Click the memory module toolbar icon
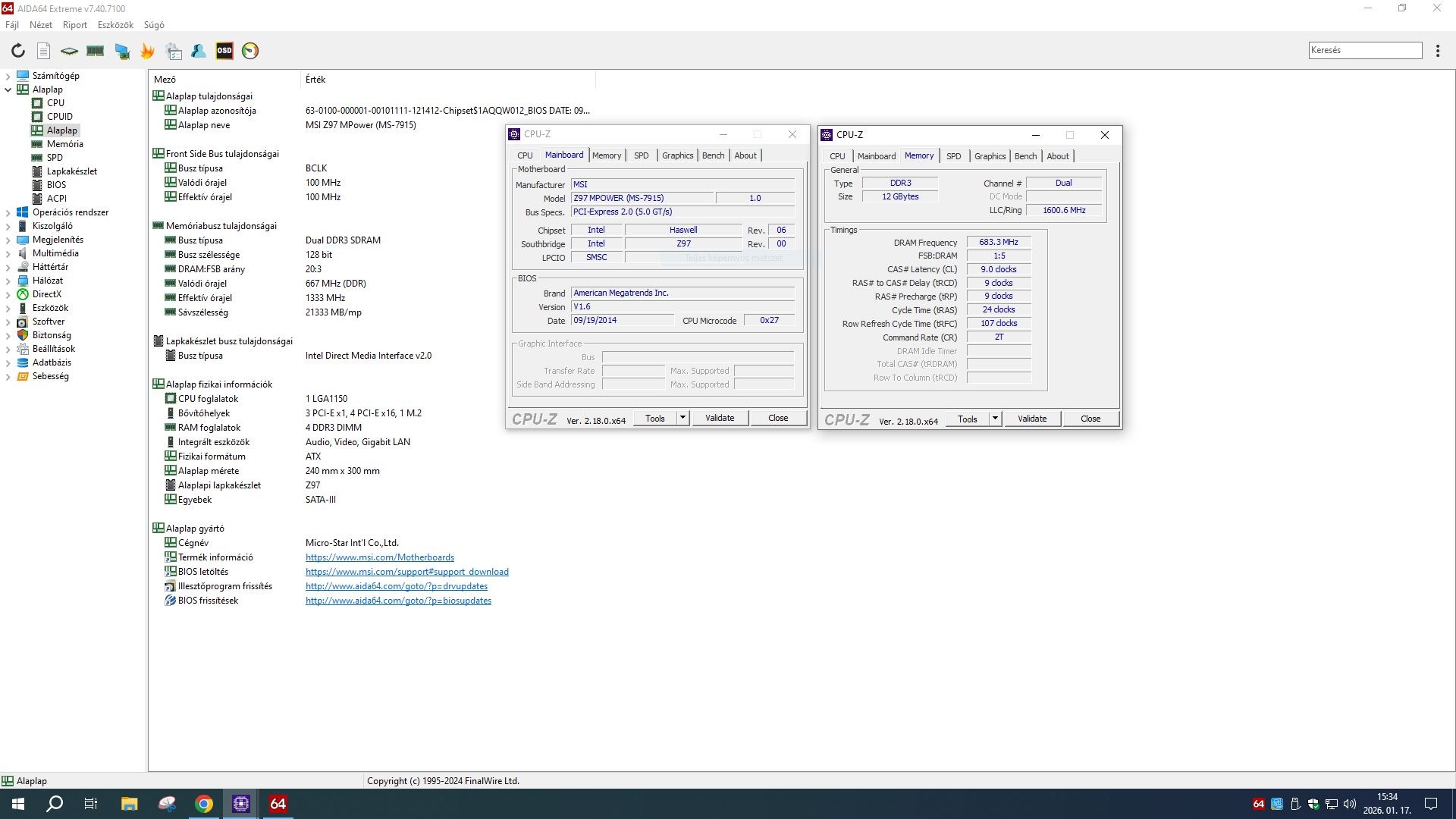Image resolution: width=1456 pixels, height=819 pixels. click(96, 51)
